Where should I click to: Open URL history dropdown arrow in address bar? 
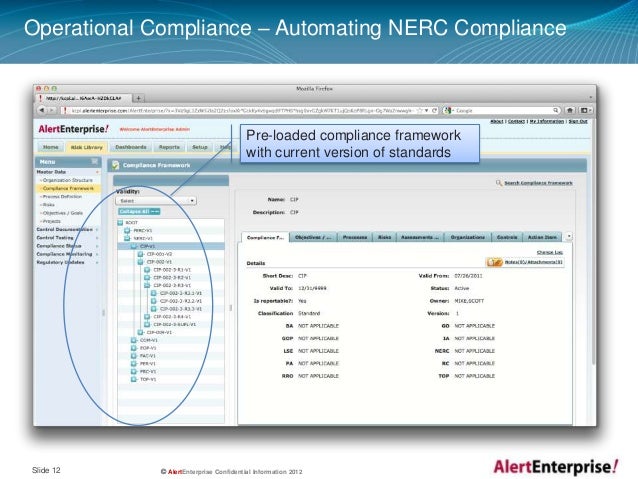(x=426, y=110)
